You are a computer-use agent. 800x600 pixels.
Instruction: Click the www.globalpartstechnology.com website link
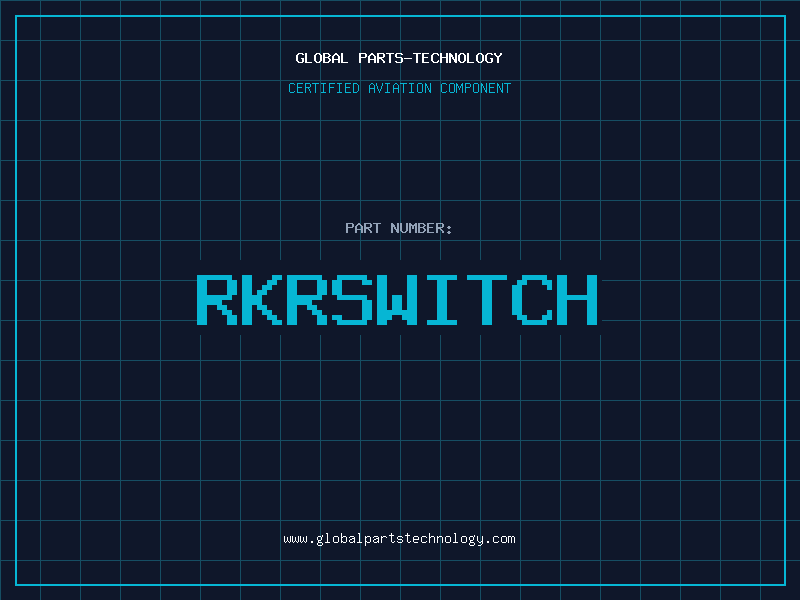(399, 539)
